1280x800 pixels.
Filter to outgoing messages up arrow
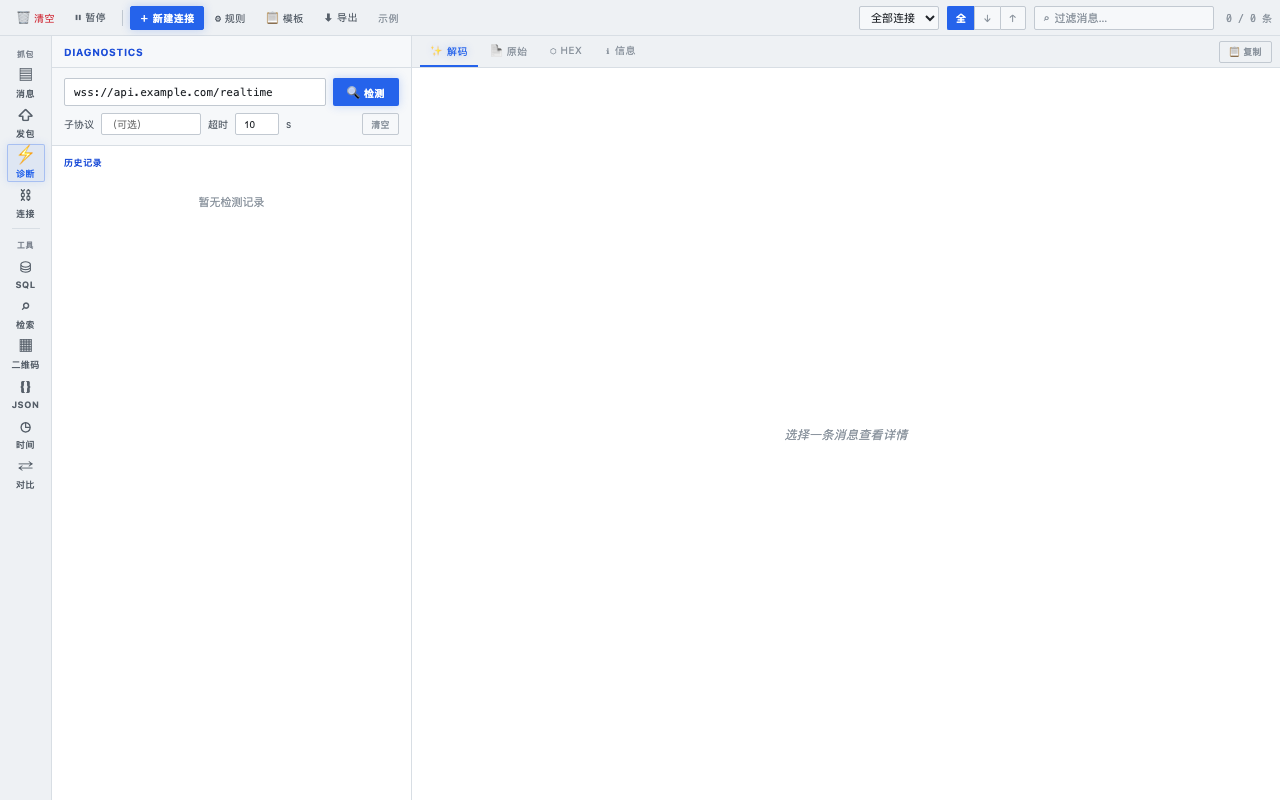[x=1013, y=18]
